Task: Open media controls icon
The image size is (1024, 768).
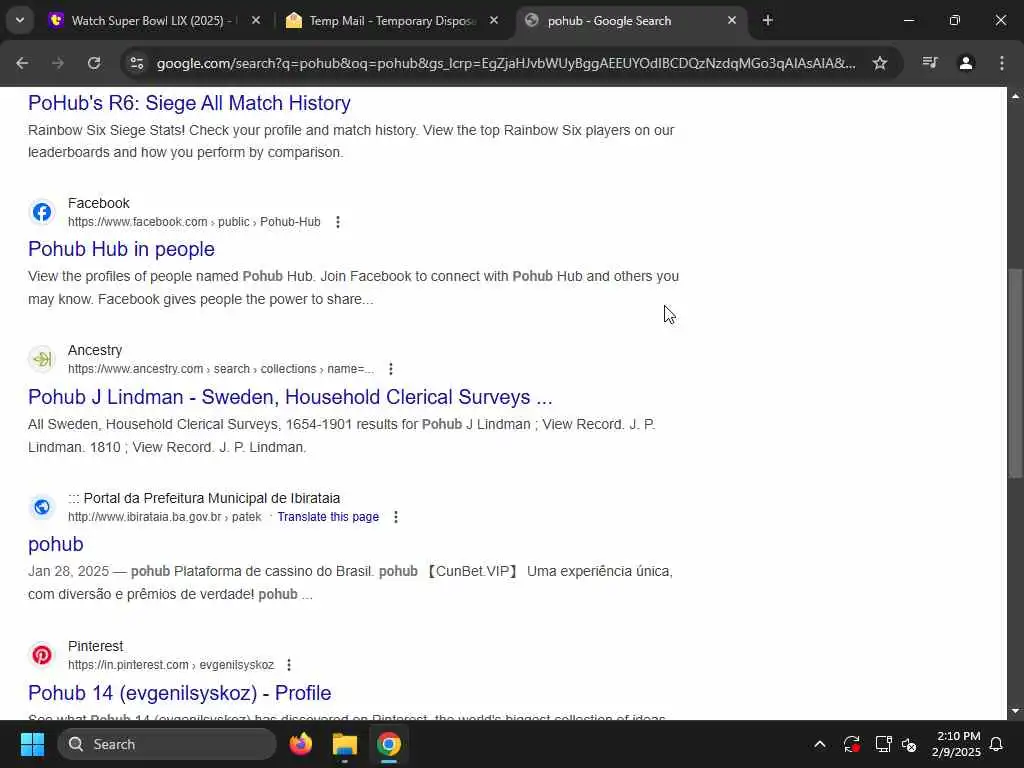Action: [x=930, y=63]
